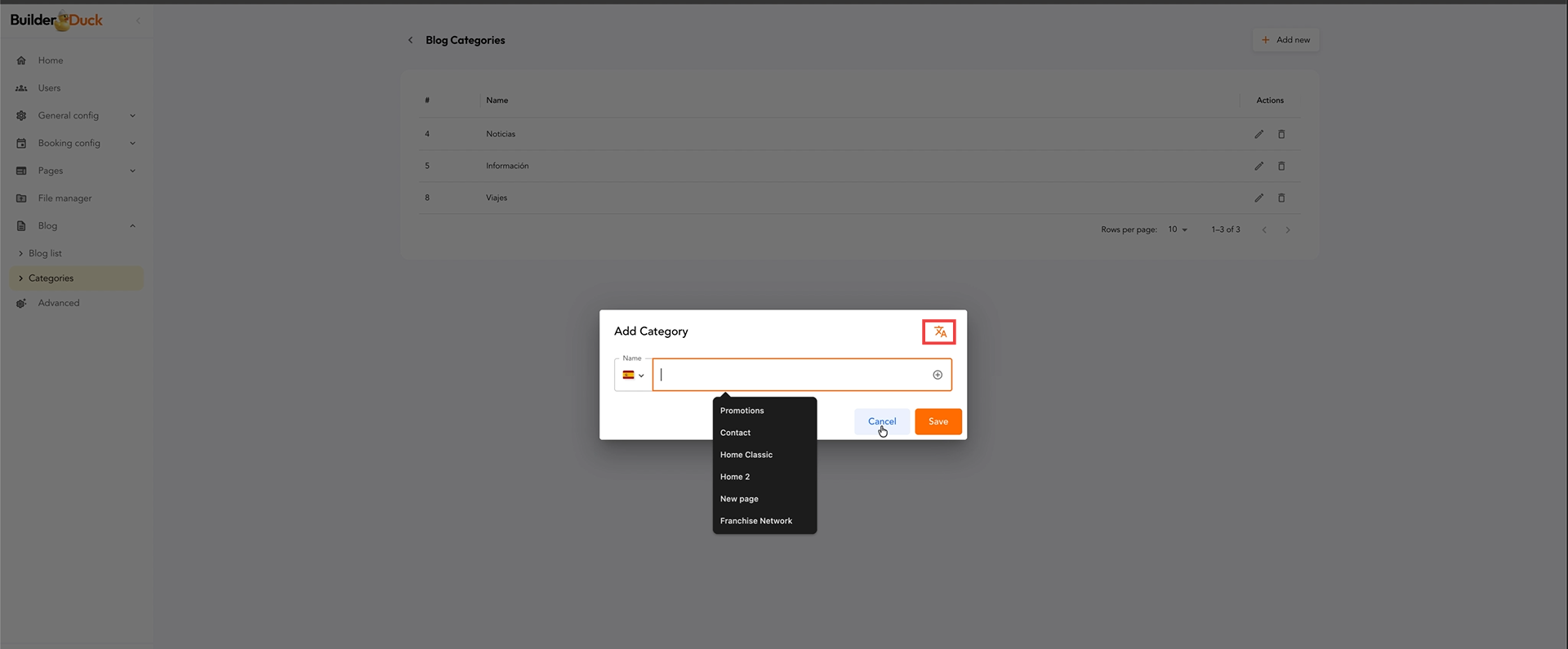Click the File manager sidebar icon
This screenshot has height=649, width=1568.
click(x=21, y=198)
